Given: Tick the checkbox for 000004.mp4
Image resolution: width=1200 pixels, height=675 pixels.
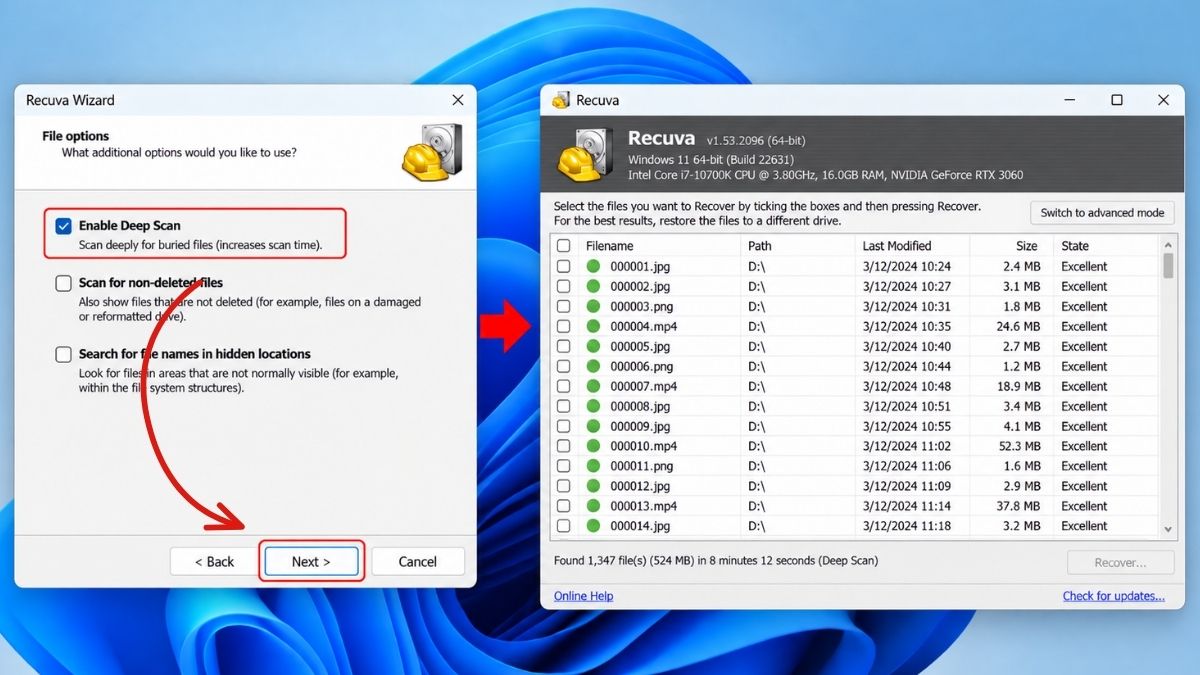Looking at the screenshot, I should pyautogui.click(x=564, y=326).
